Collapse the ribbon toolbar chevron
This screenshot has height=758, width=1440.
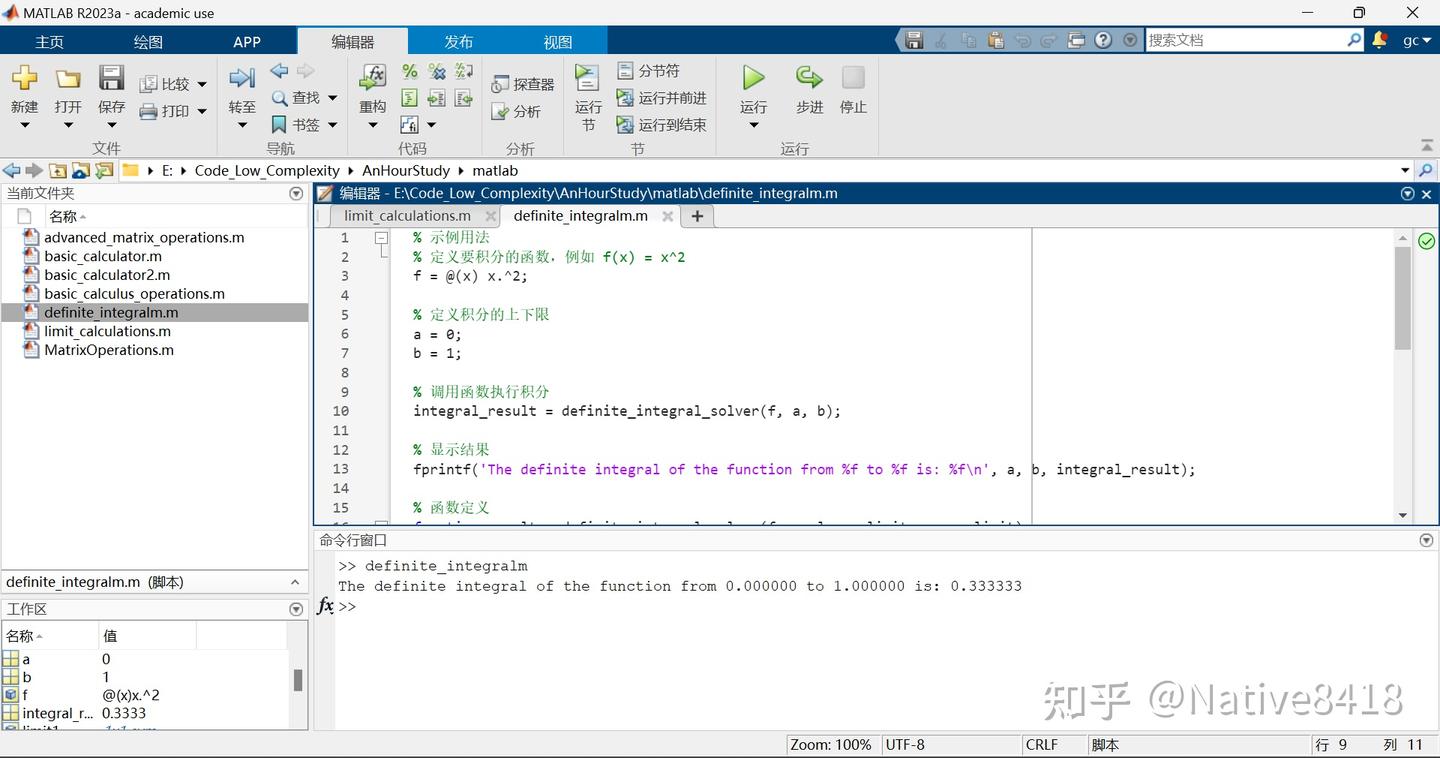point(1425,143)
